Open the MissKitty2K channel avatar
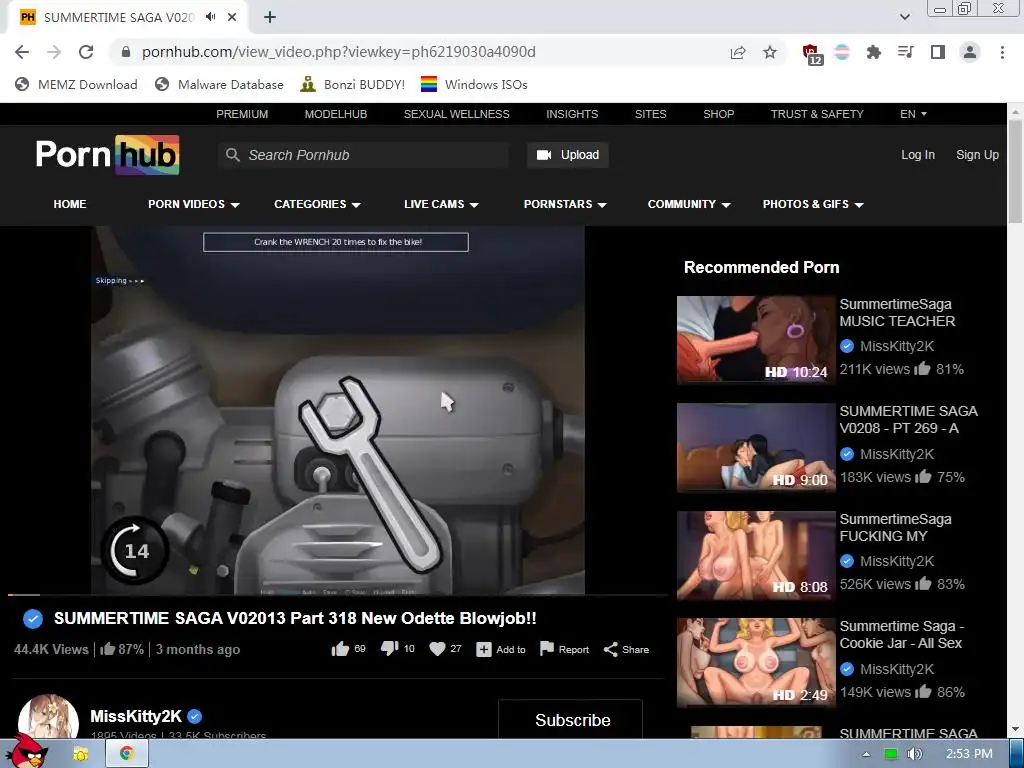The width and height of the screenshot is (1024, 768). point(48,717)
